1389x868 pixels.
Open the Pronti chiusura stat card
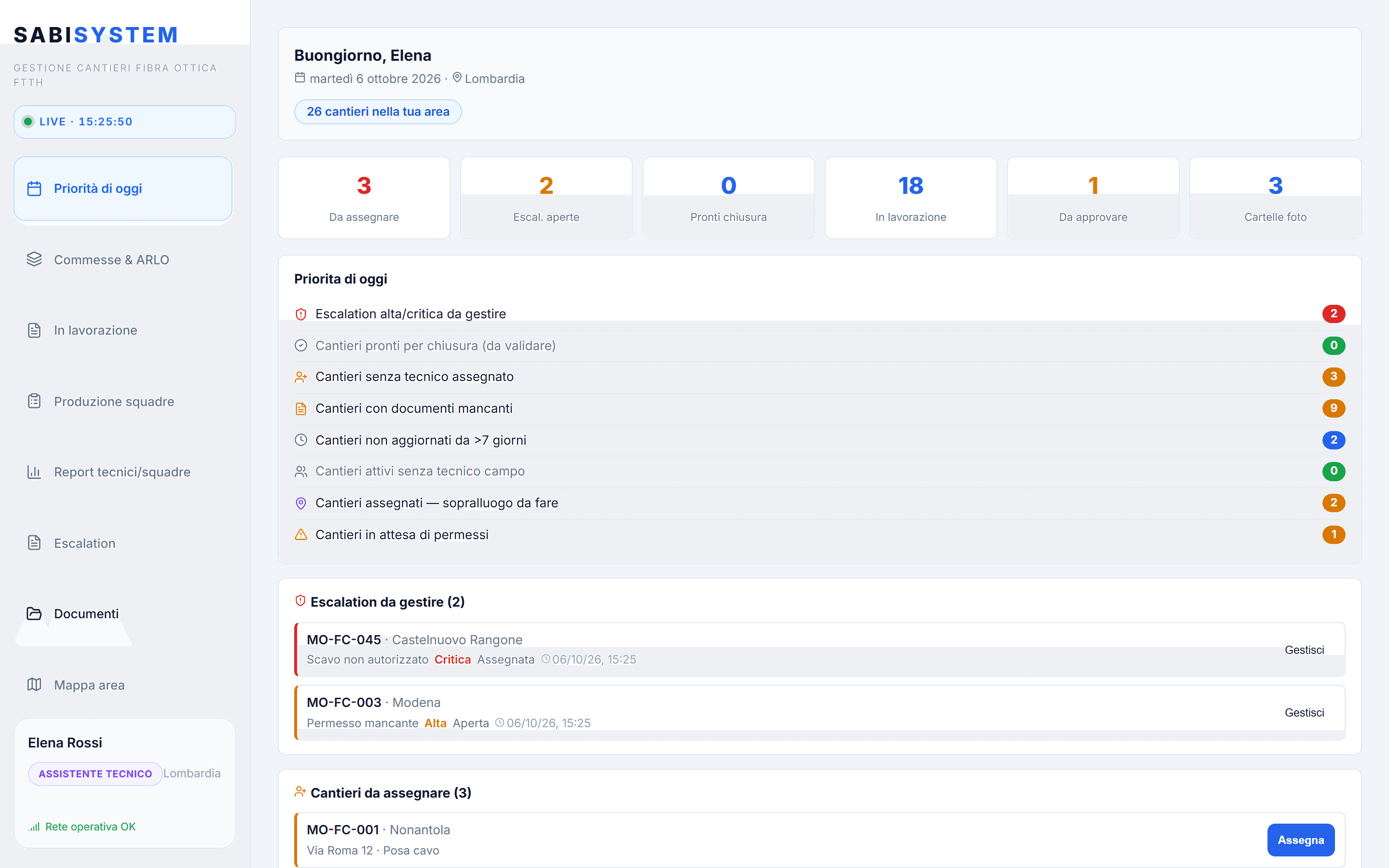[x=728, y=198]
